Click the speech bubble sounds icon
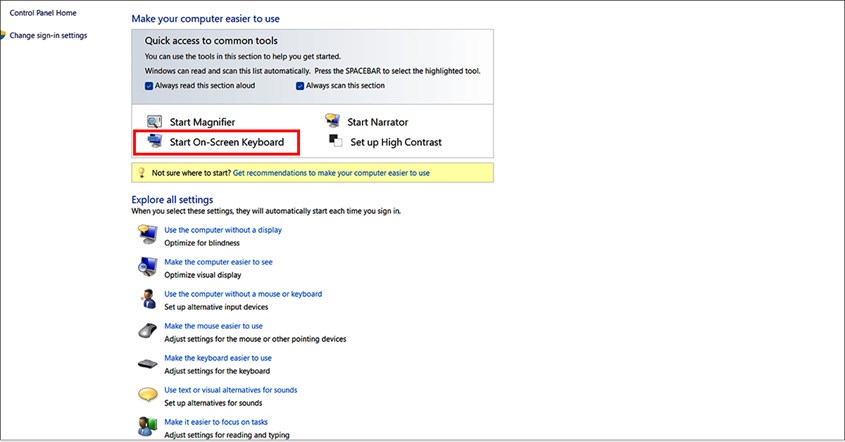The height and width of the screenshot is (442, 845). coord(147,395)
